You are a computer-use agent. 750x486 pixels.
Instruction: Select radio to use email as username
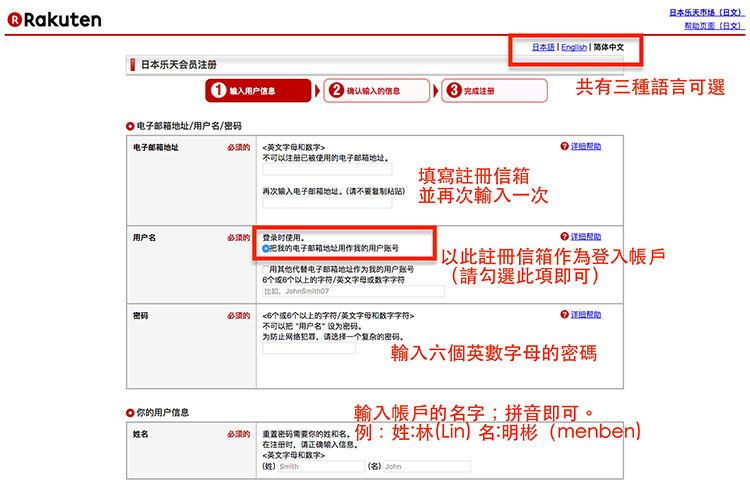266,249
